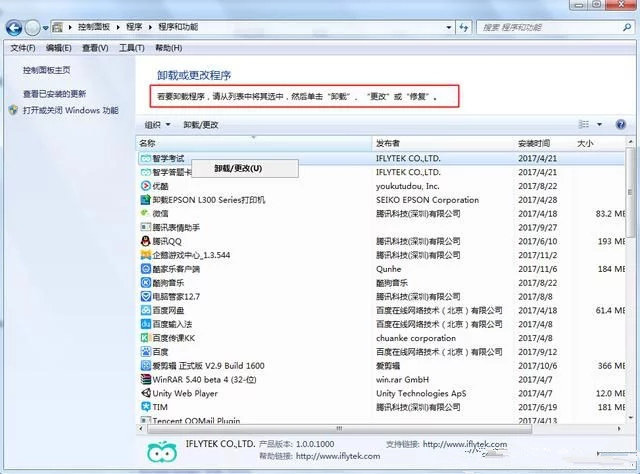
Task: Click the chuanke corporation publisher cell
Action: point(416,338)
